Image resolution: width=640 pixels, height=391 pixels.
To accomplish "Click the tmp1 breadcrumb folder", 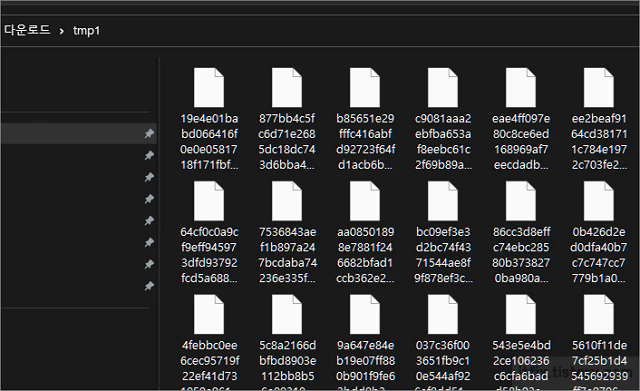I will coord(86,31).
